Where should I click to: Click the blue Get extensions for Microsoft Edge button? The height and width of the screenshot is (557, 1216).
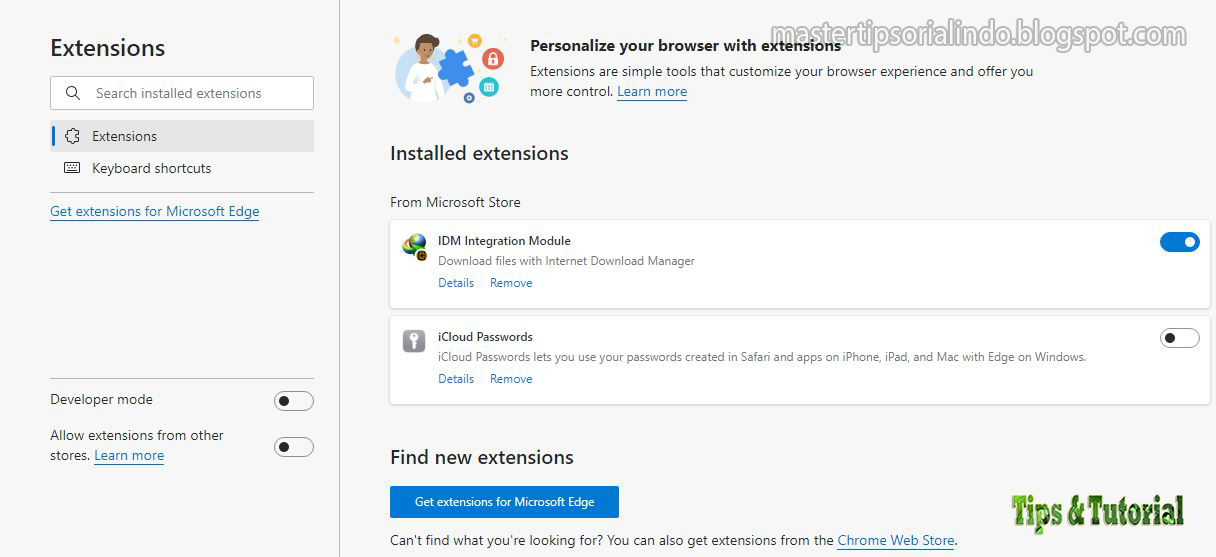coord(504,502)
